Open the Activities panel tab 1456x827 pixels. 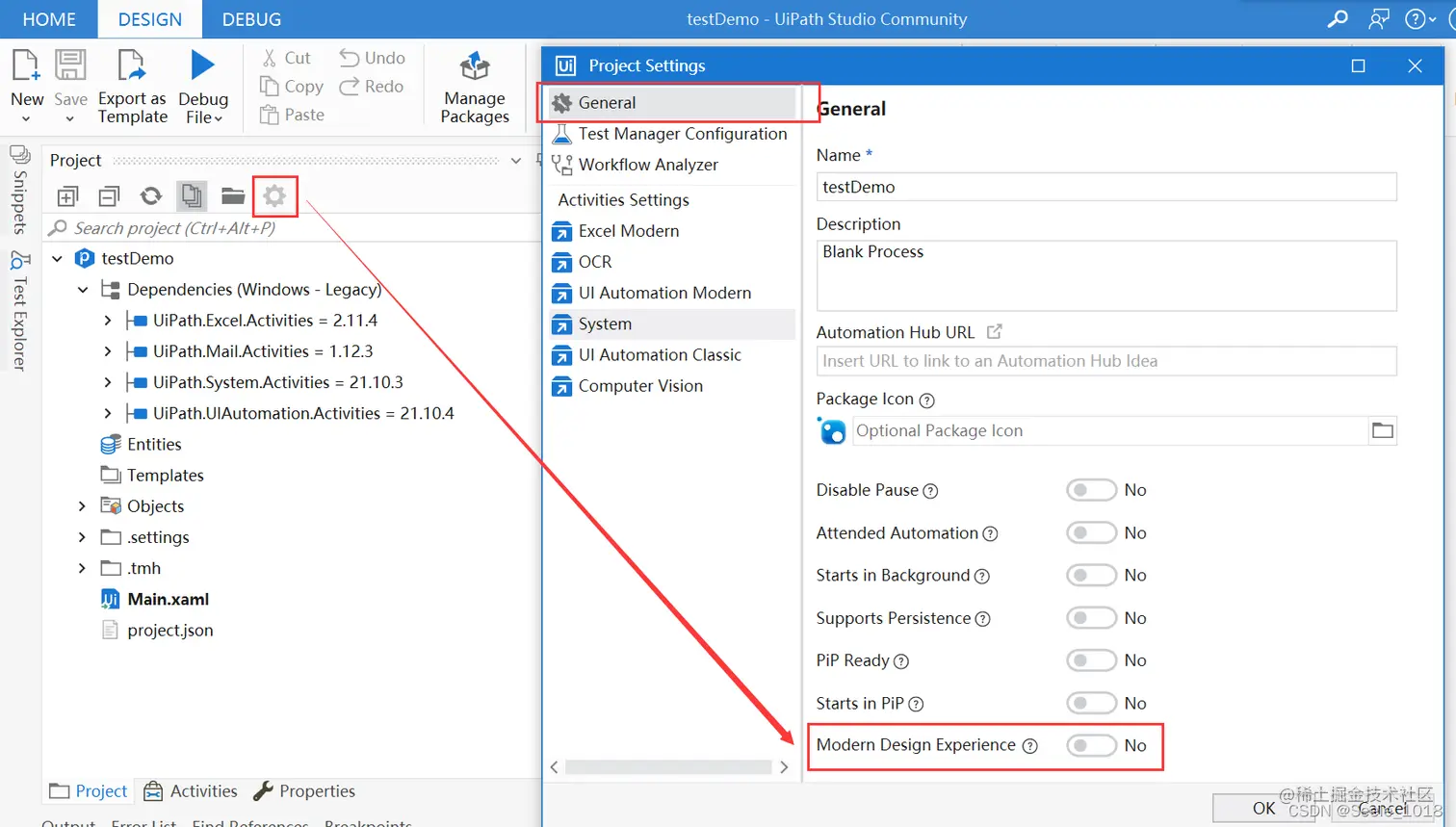coord(191,791)
